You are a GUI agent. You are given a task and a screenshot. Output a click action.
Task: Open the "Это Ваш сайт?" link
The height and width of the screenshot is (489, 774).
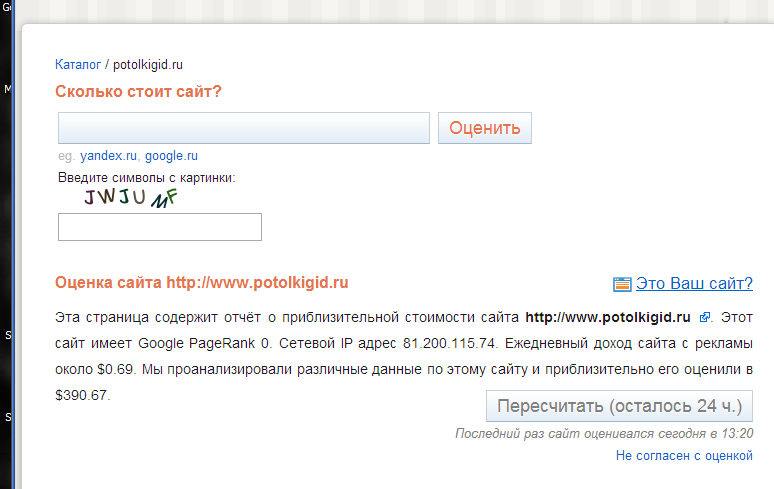click(x=694, y=284)
